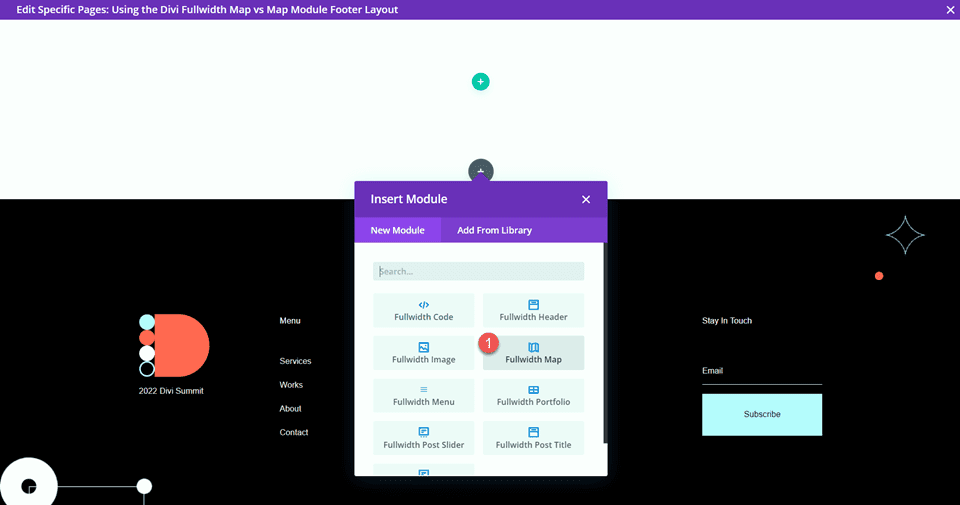960x505 pixels.
Task: Insert the Fullwidth Code module
Action: (x=424, y=310)
